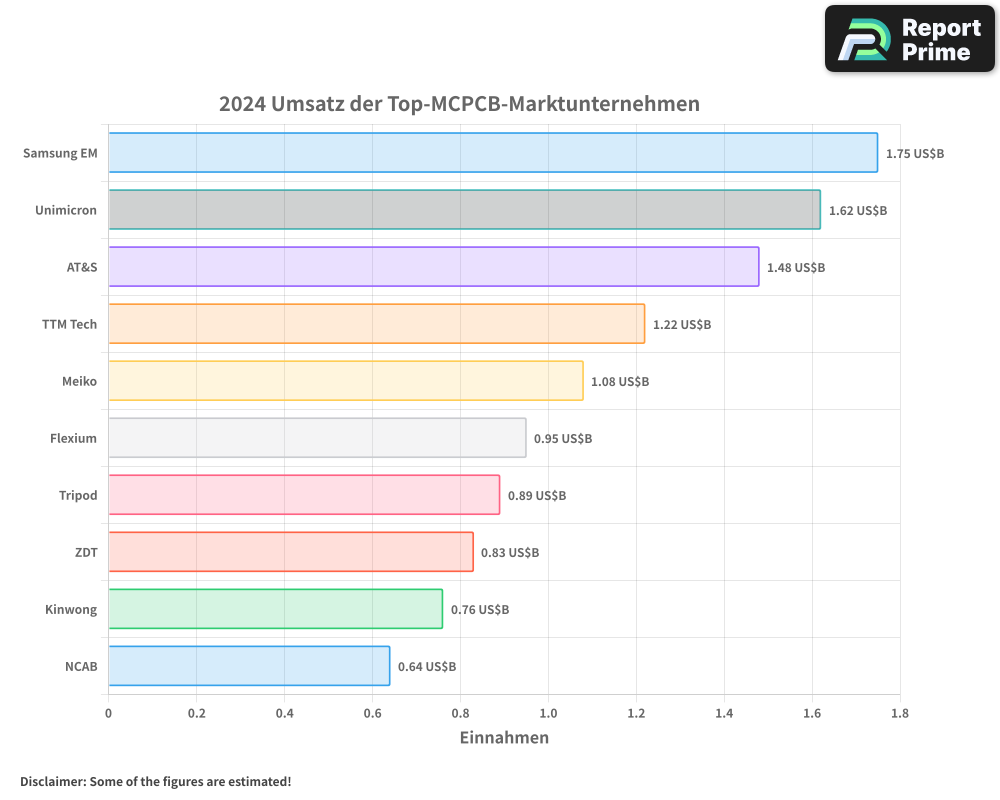Select the Flexium revenue bar
Viewport: 1000px width, 800px height.
tap(315, 438)
